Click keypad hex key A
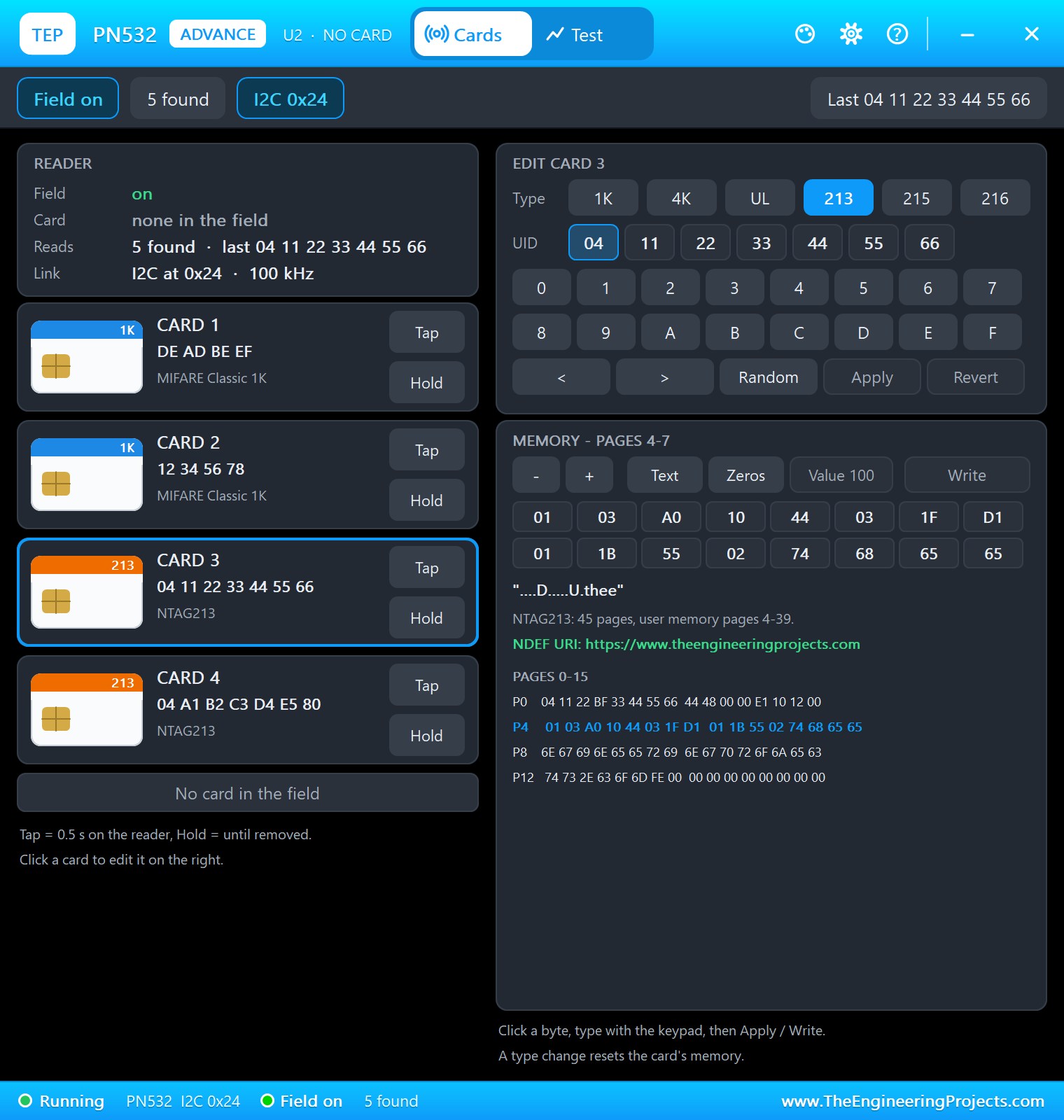This screenshot has height=1120, width=1064. point(671,332)
